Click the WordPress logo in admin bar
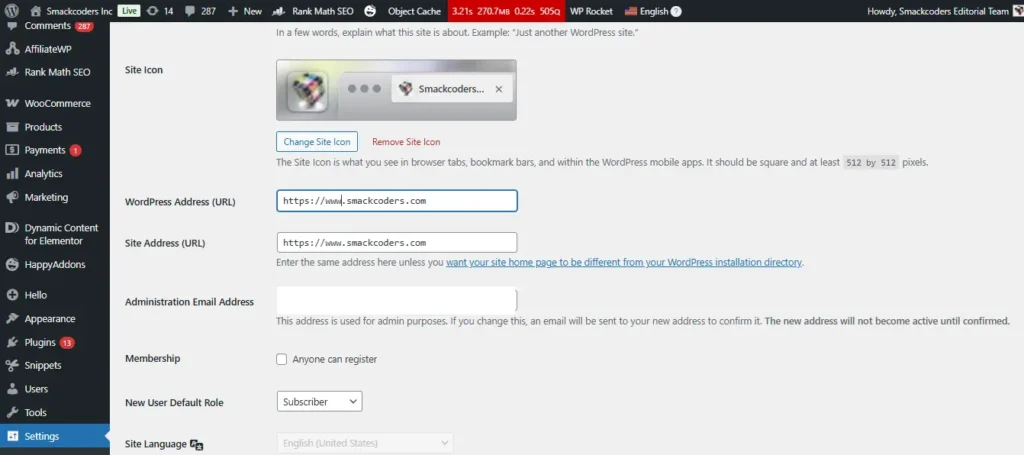The height and width of the screenshot is (455, 1024). tap(13, 11)
